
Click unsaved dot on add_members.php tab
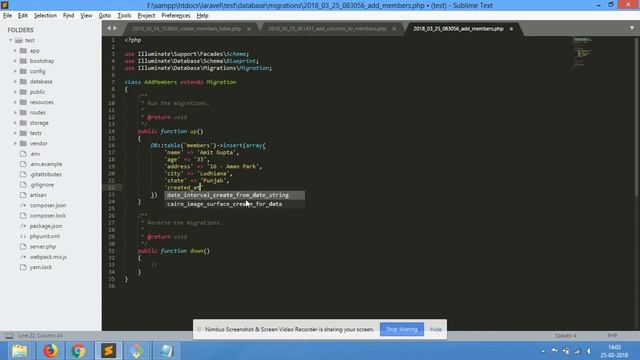(x=511, y=29)
